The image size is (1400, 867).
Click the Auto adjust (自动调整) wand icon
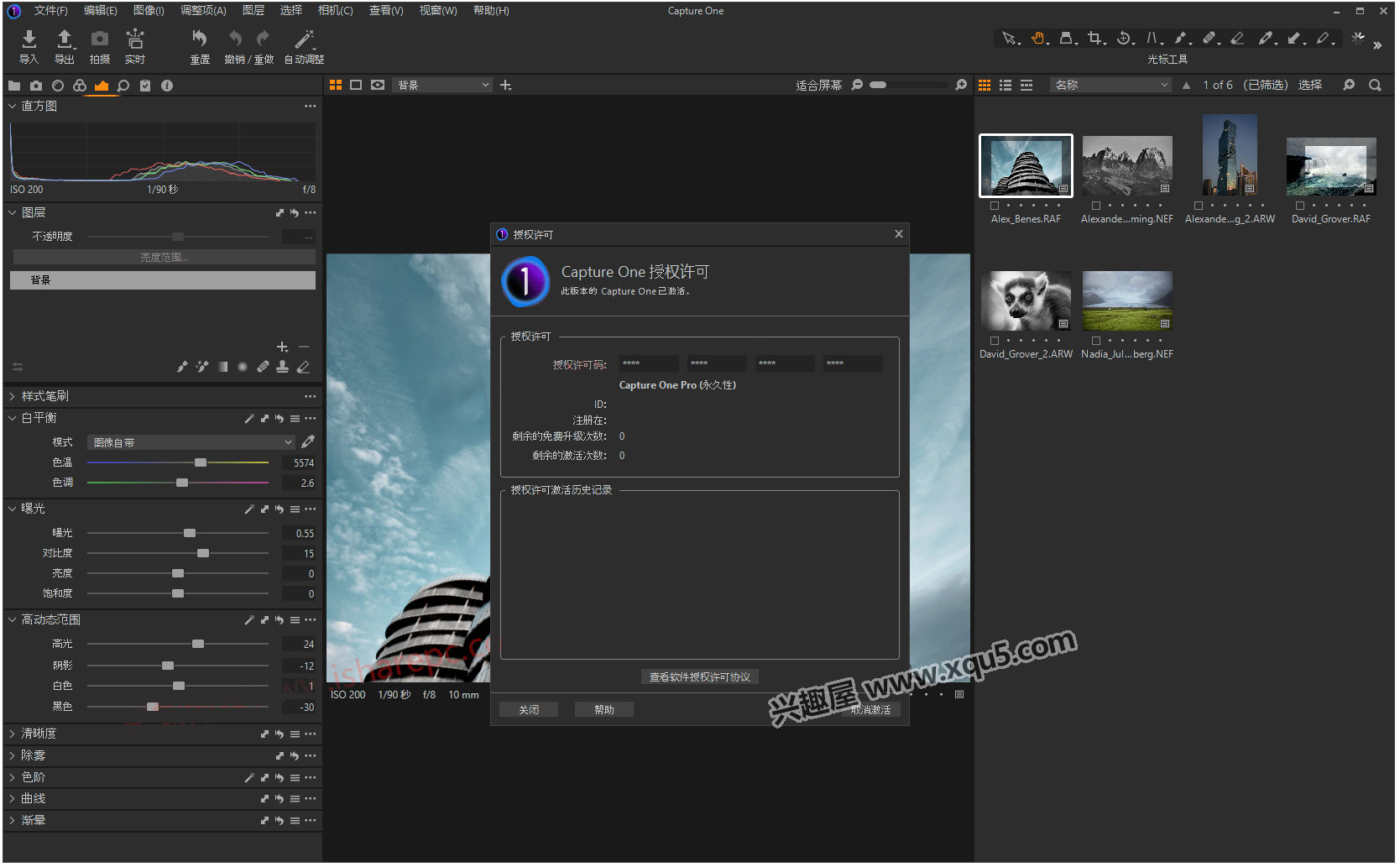pos(304,39)
